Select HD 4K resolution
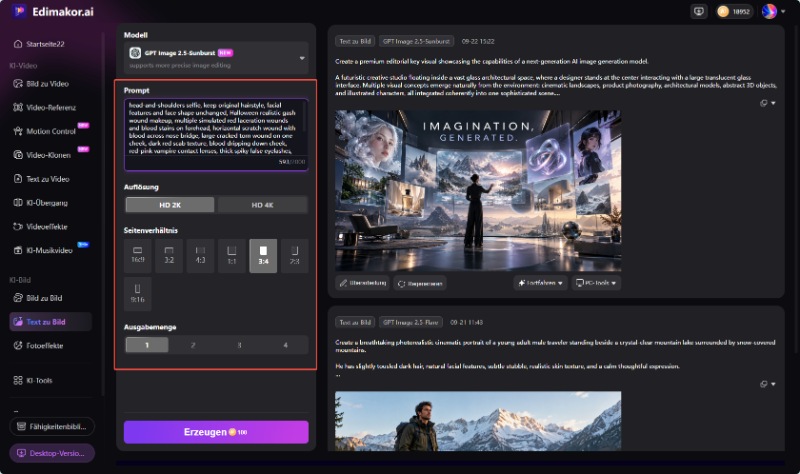The image size is (800, 474). pos(262,205)
